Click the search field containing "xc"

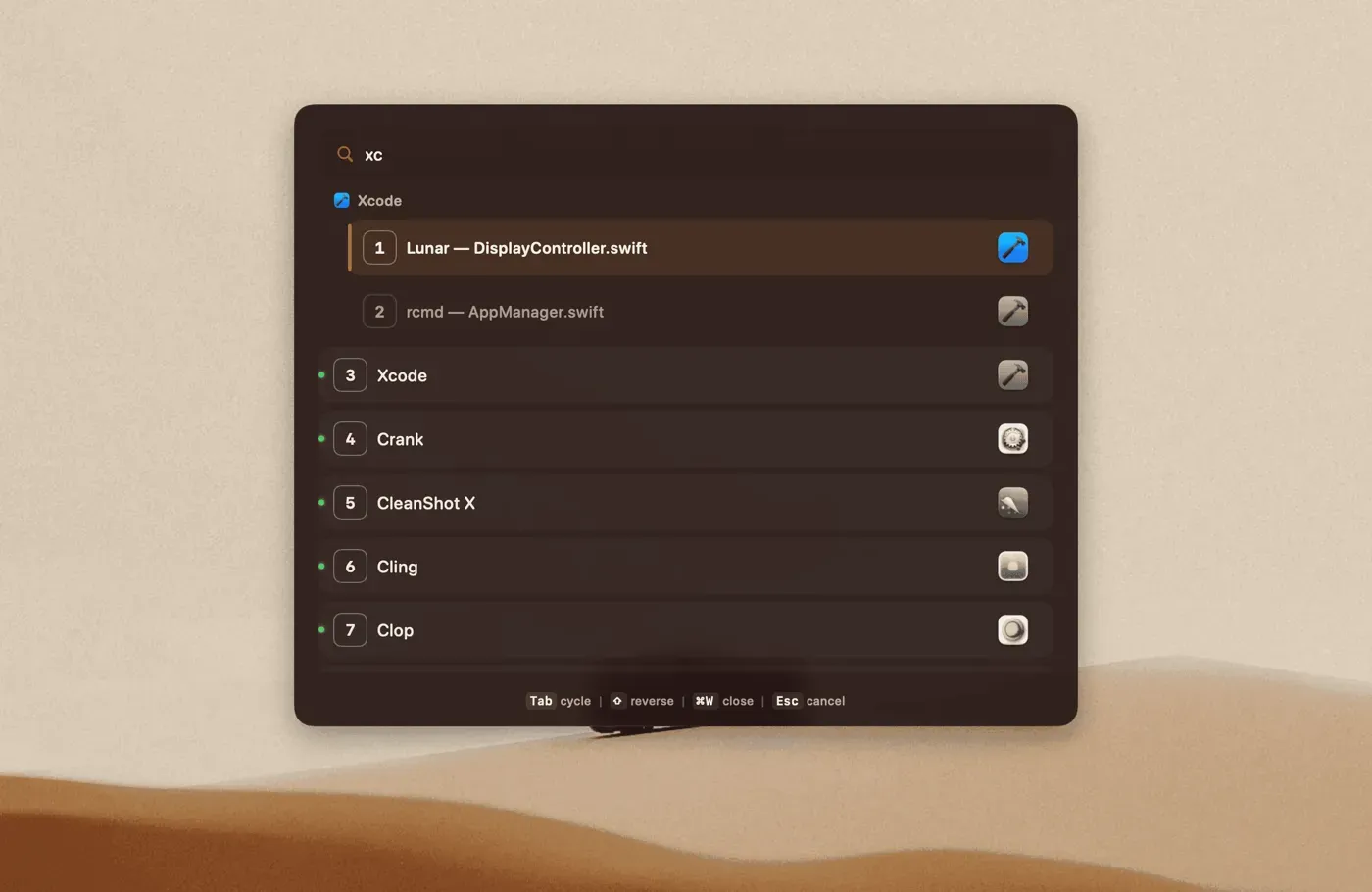(686, 154)
